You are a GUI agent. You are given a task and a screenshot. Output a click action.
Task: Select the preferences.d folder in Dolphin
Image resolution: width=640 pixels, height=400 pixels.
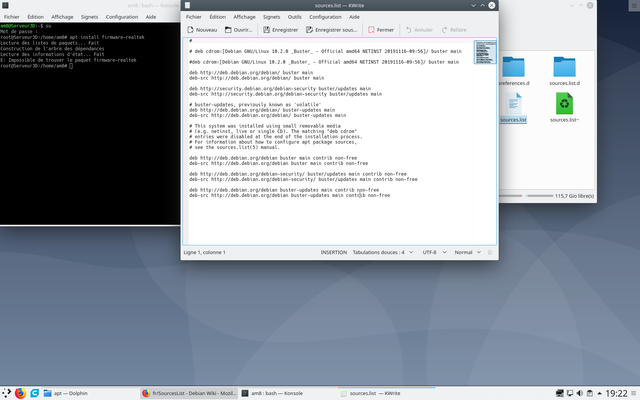pos(513,71)
